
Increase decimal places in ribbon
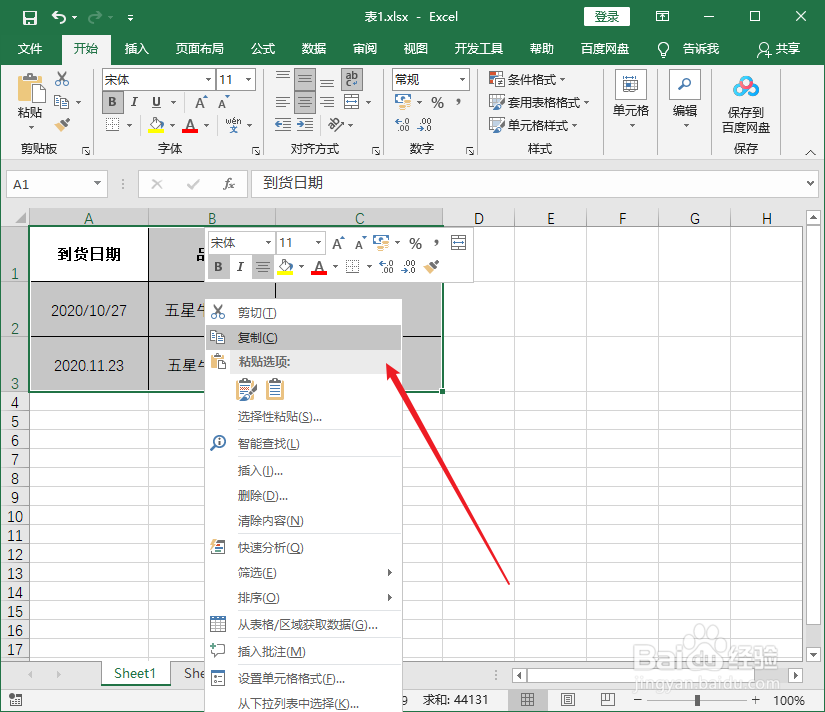point(403,125)
